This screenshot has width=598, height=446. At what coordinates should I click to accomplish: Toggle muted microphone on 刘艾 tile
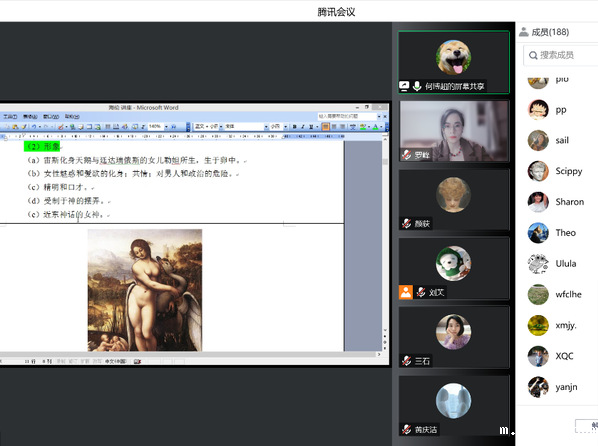pos(421,292)
